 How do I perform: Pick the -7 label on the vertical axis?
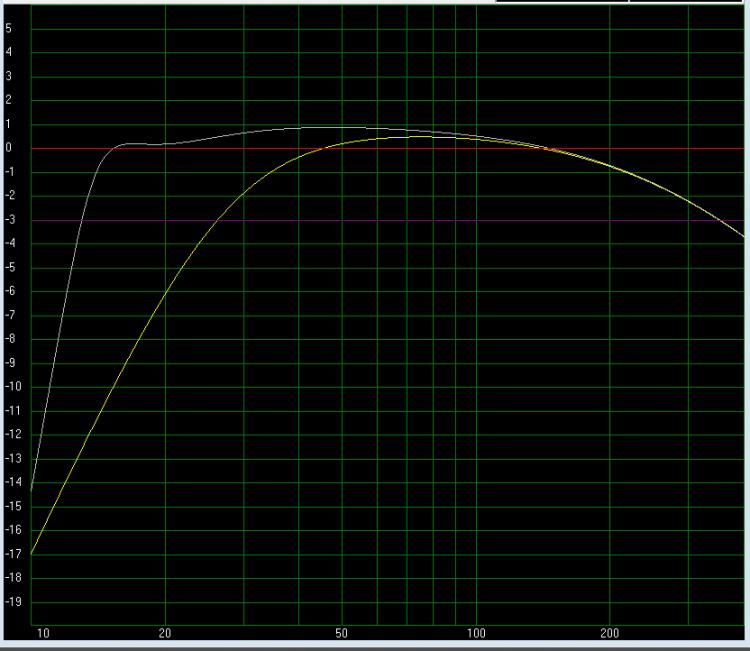(10, 315)
